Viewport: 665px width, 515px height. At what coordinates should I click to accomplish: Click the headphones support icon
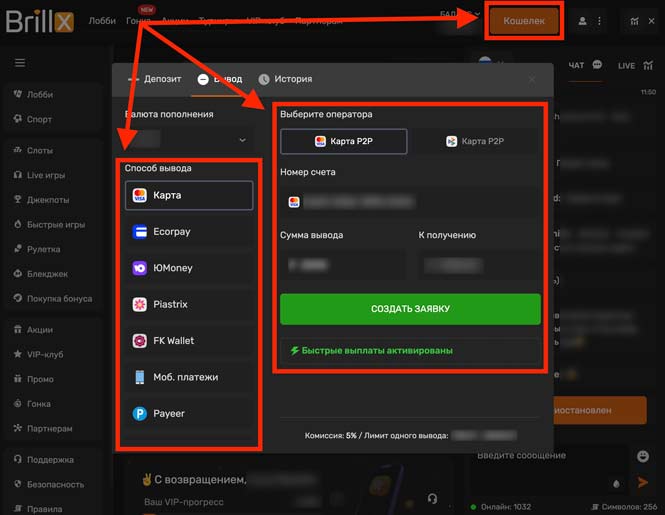pos(432,497)
